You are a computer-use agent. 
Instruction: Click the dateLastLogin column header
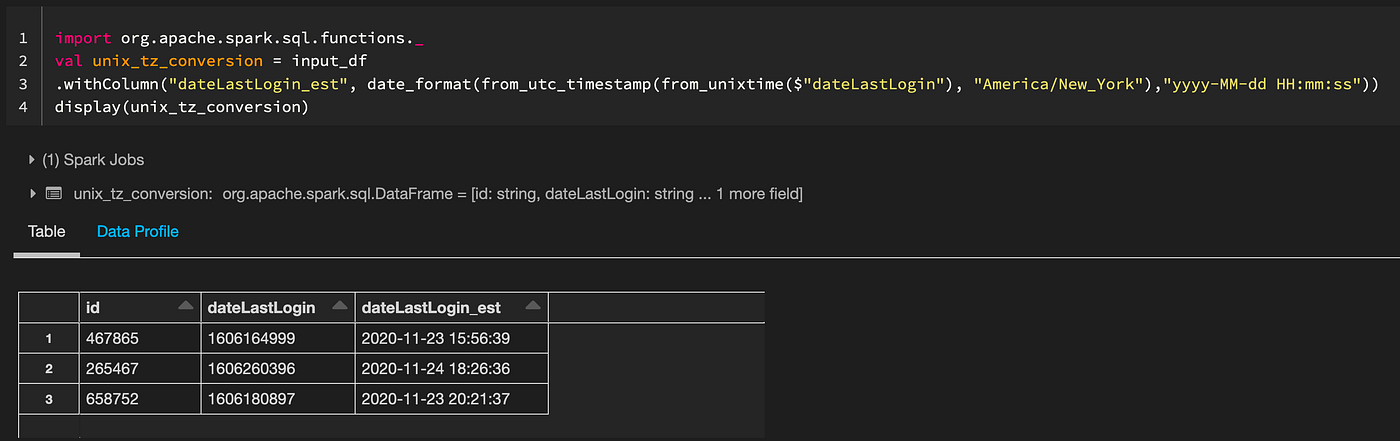point(261,308)
